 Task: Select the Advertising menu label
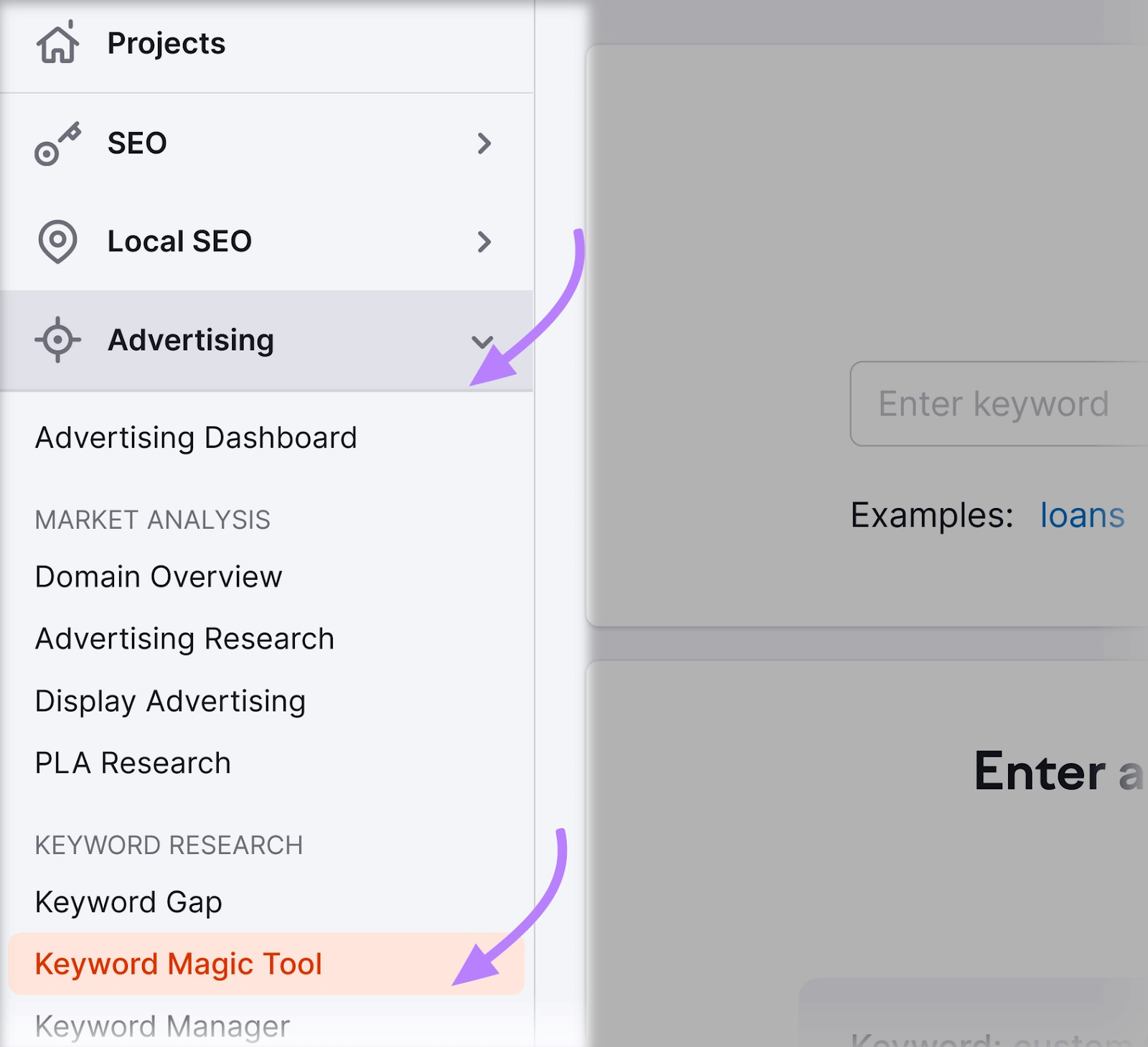[191, 340]
